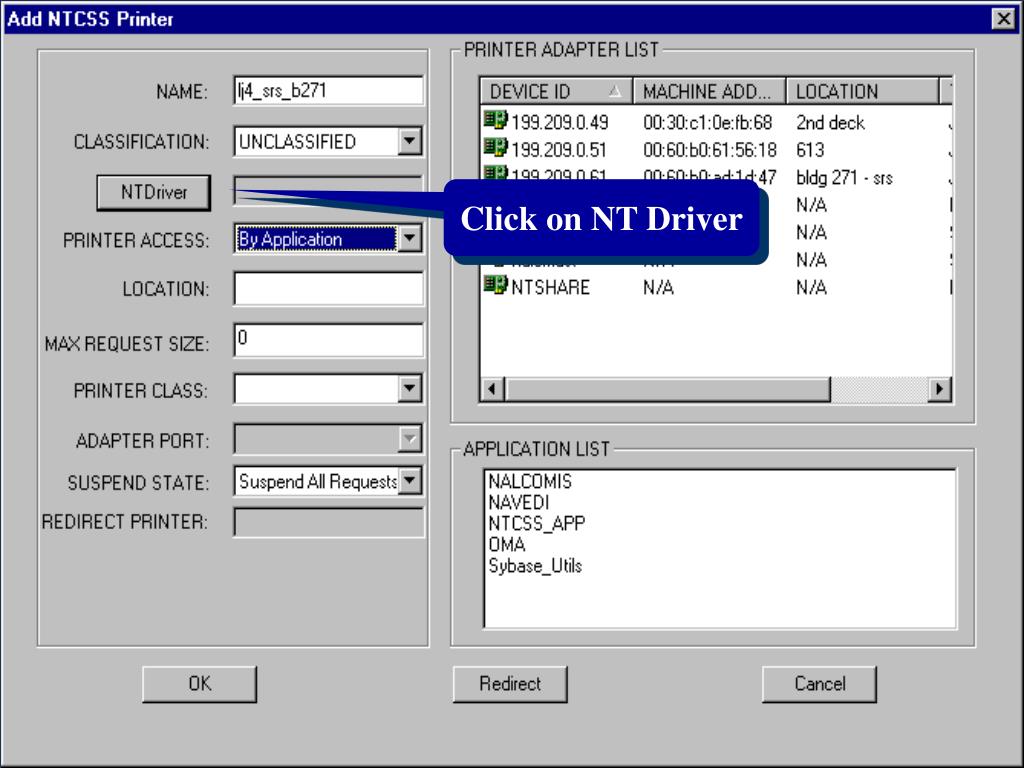Click the NTSHARE row's location N/A
The width and height of the screenshot is (1024, 768).
point(811,287)
